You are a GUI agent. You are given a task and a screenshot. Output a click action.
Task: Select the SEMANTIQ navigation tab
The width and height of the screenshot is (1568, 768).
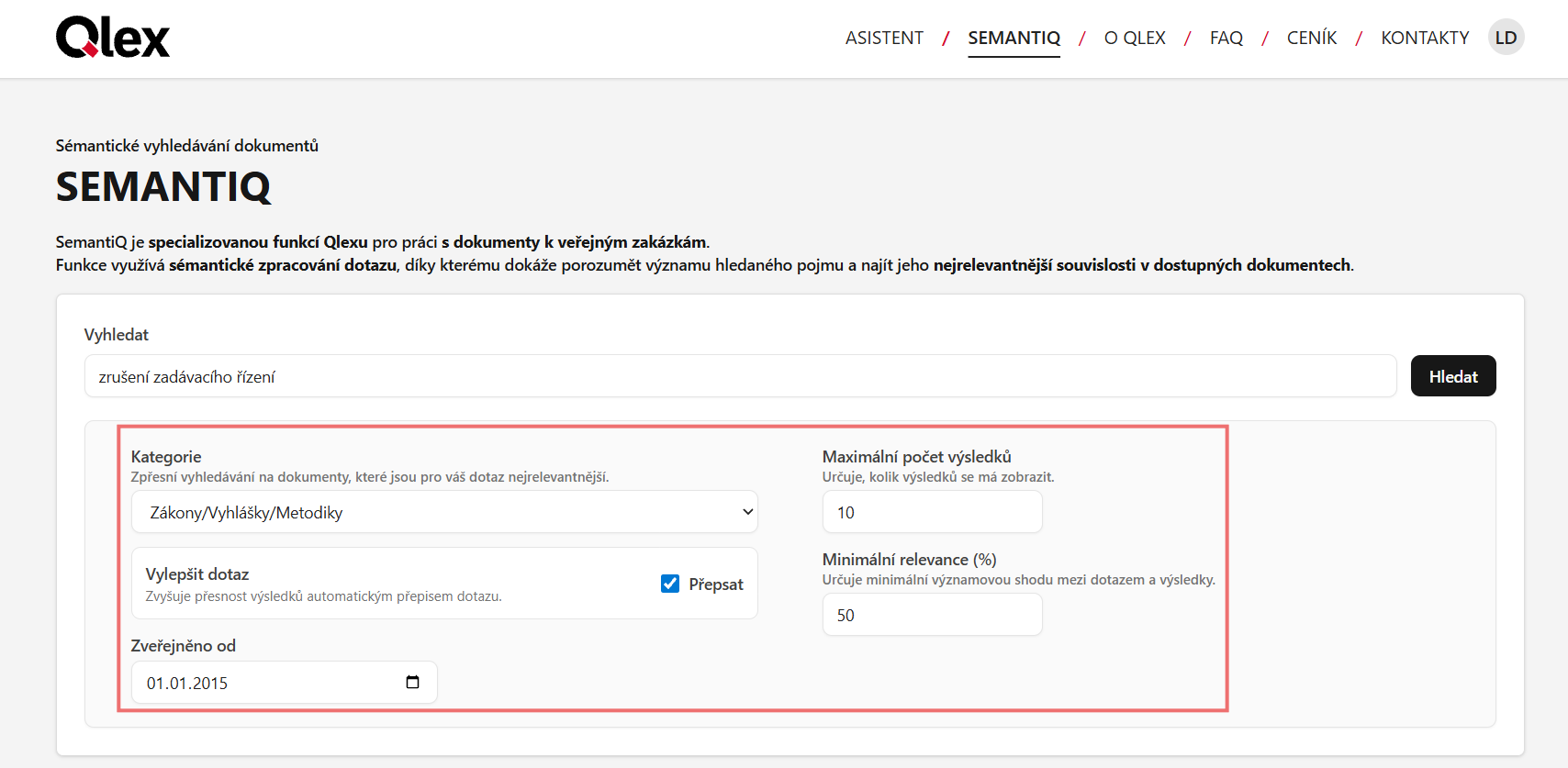1014,38
